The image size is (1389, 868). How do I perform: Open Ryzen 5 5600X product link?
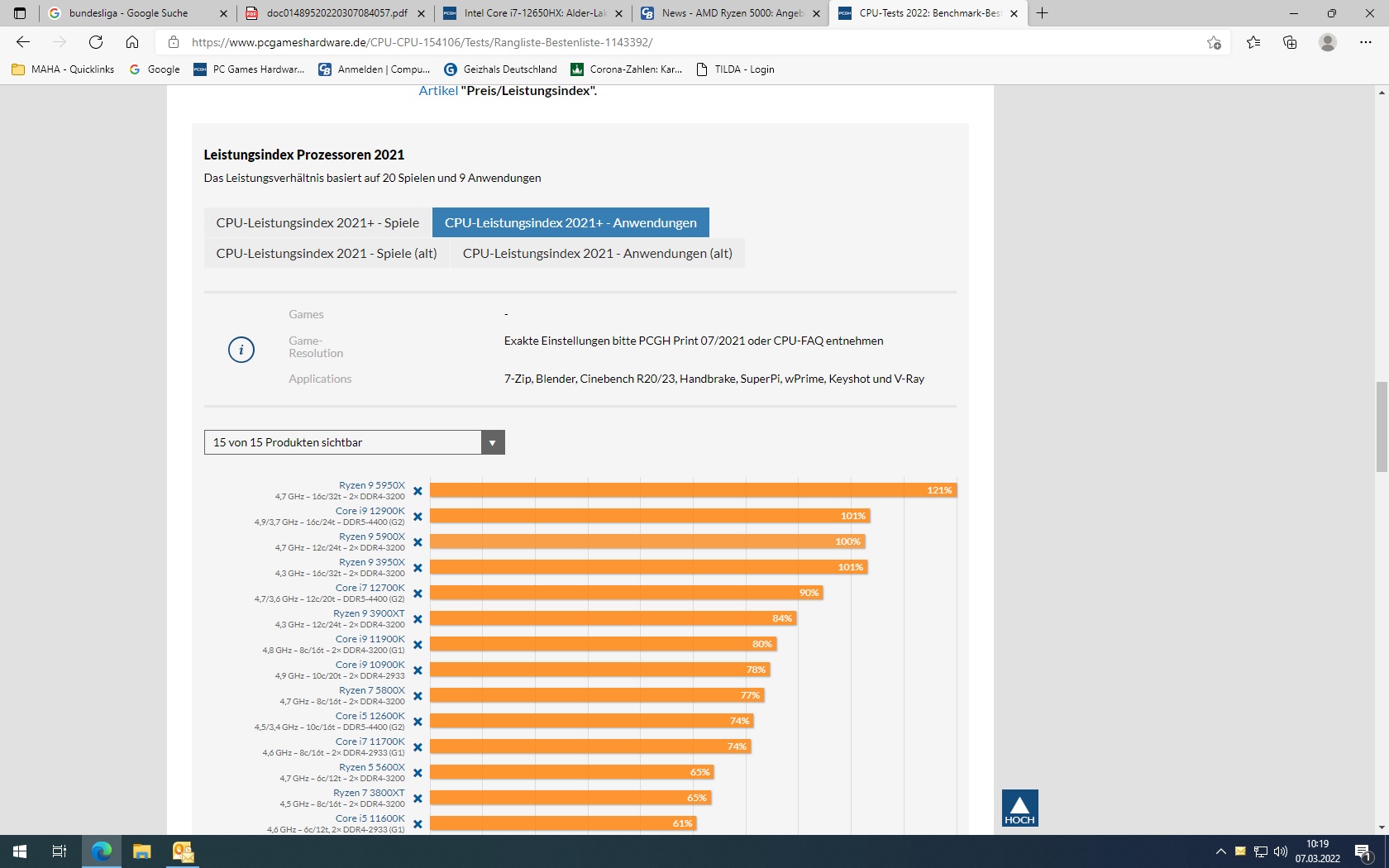click(372, 767)
